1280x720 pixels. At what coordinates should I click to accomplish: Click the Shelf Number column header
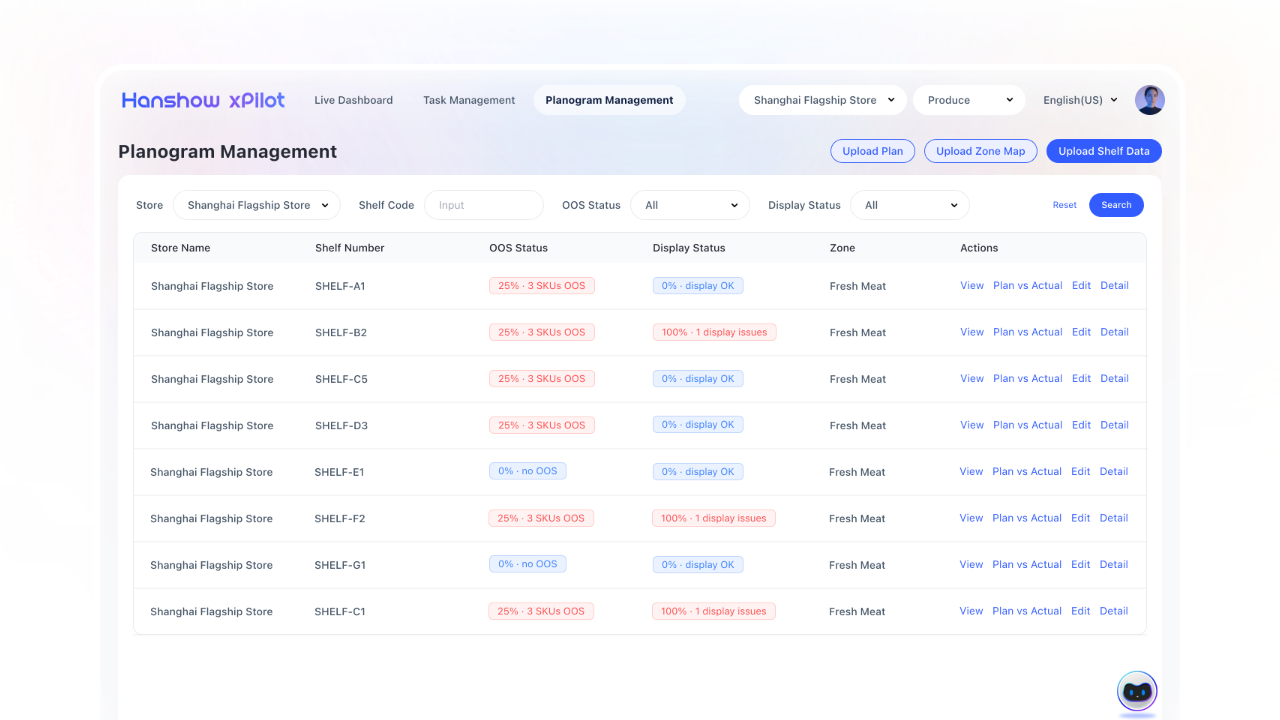pyautogui.click(x=350, y=248)
